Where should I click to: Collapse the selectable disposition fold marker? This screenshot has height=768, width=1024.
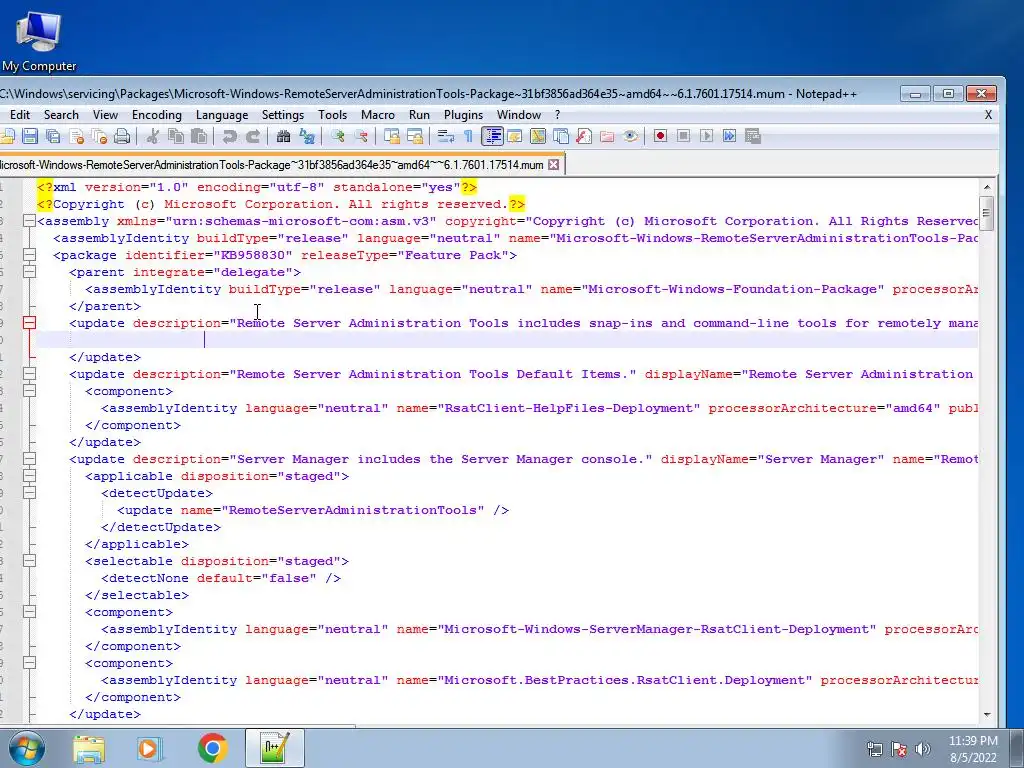click(x=29, y=560)
